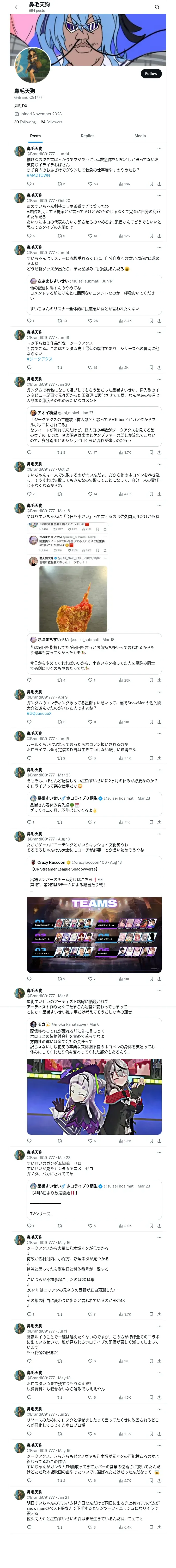Switch to the Media tab

coord(140,136)
